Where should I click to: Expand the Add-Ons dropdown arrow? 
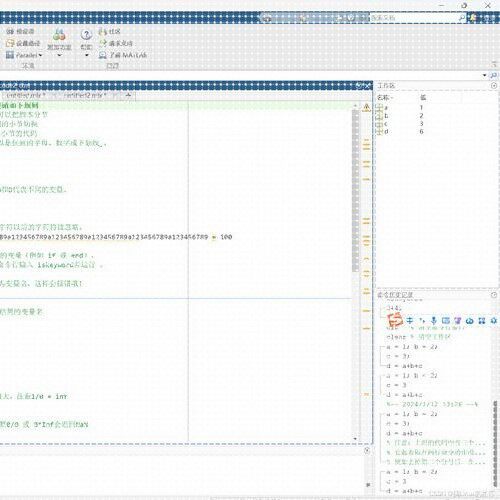click(x=59, y=55)
